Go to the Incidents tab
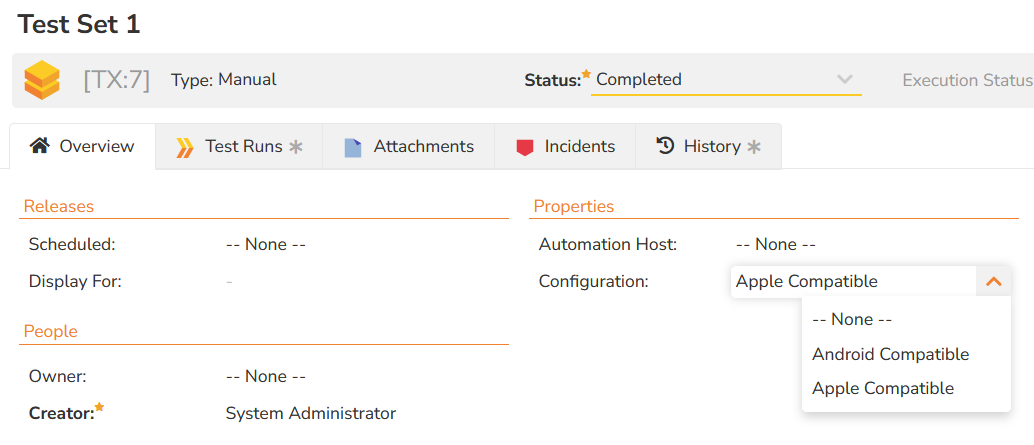Image resolution: width=1034 pixels, height=445 pixels. point(579,147)
